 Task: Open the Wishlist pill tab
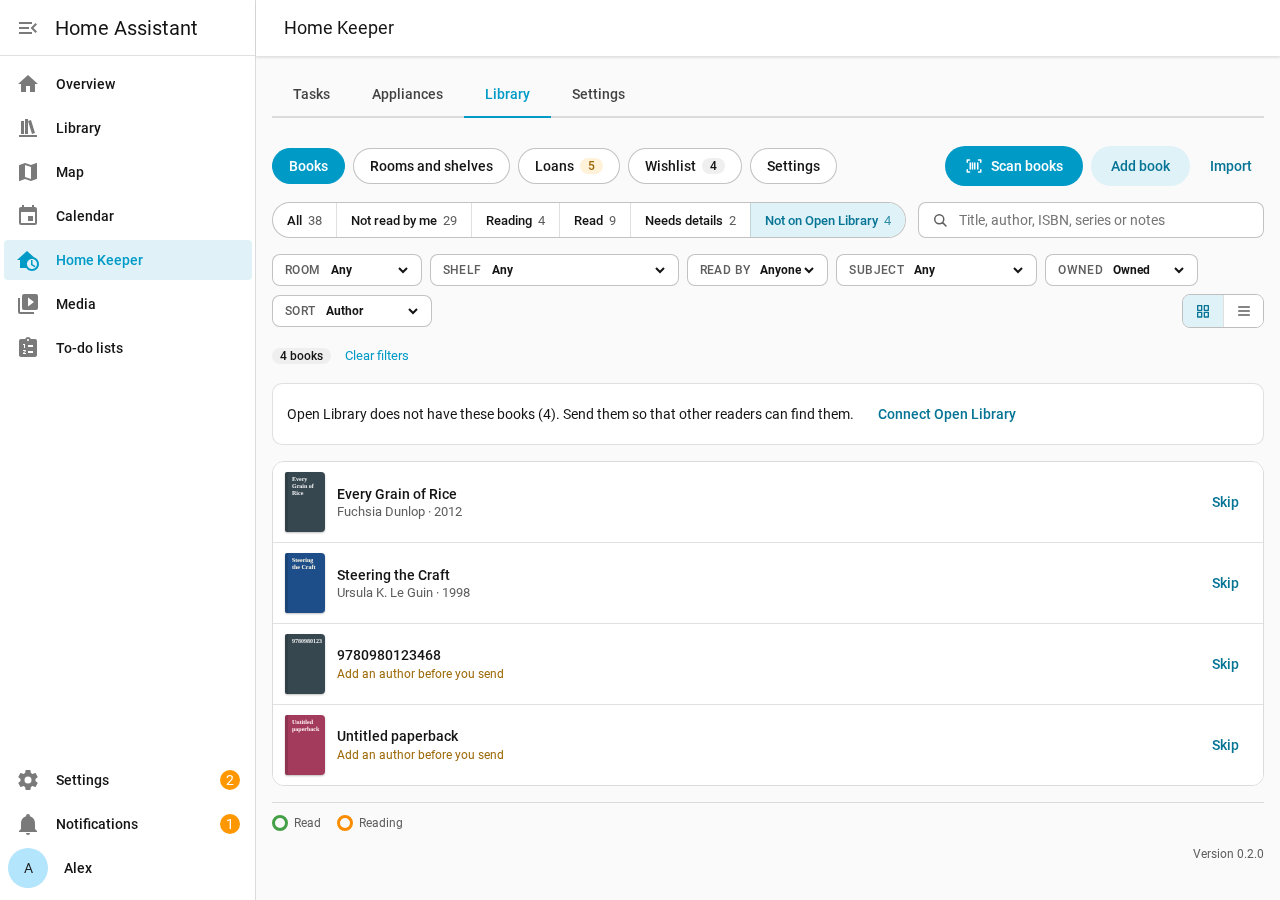click(685, 166)
